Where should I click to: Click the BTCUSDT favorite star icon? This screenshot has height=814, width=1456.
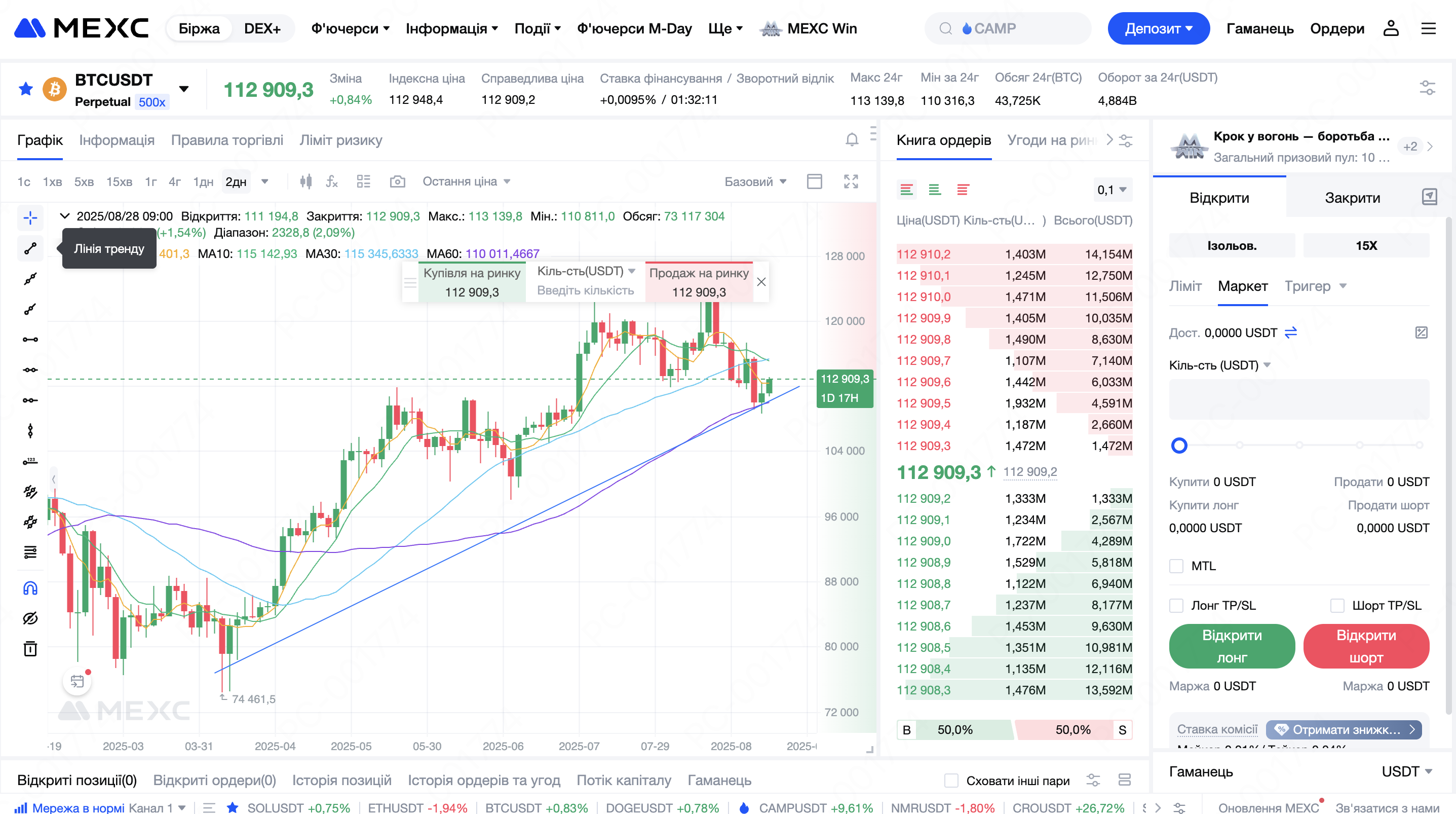coord(25,89)
